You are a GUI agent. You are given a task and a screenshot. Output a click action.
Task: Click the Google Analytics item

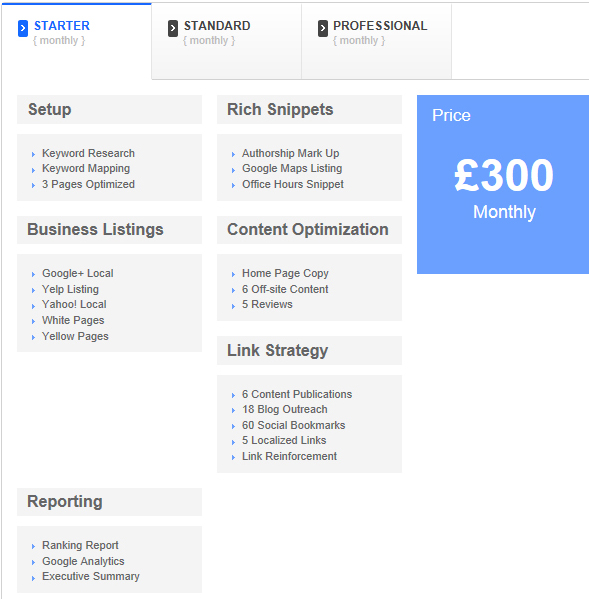pyautogui.click(x=83, y=561)
